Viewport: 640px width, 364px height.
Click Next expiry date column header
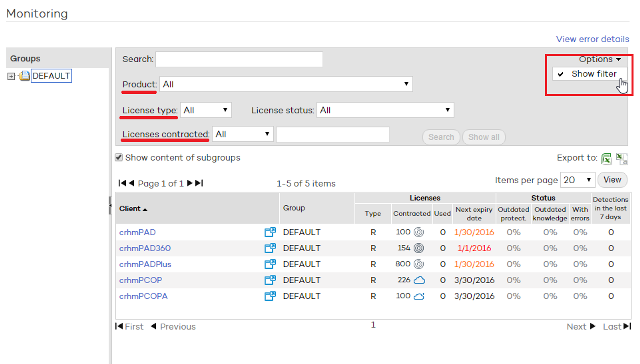click(474, 214)
